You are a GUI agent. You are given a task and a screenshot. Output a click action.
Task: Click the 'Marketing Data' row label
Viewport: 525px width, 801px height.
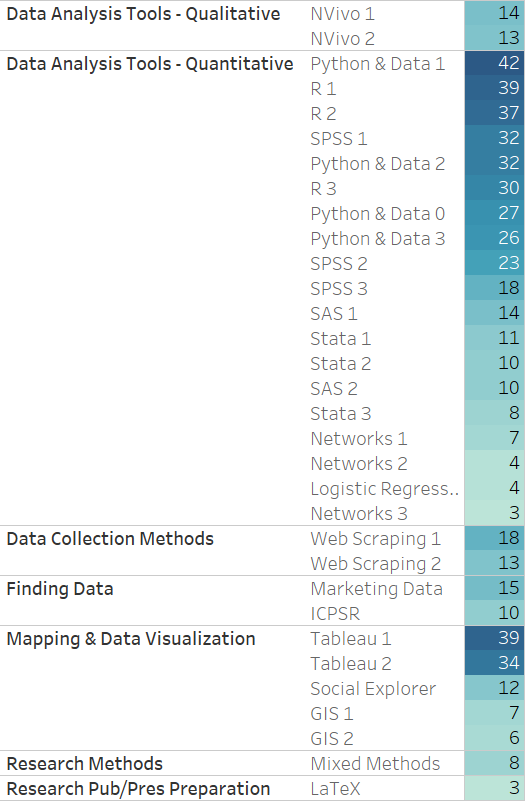(x=376, y=590)
